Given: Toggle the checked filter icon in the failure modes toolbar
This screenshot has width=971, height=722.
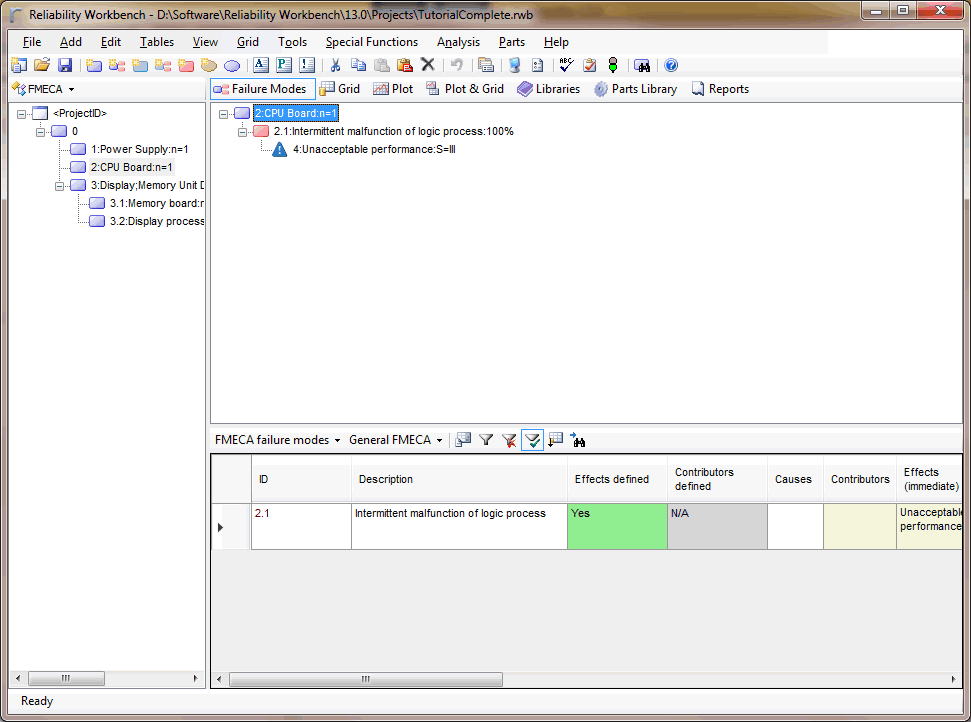Looking at the screenshot, I should click(532, 440).
